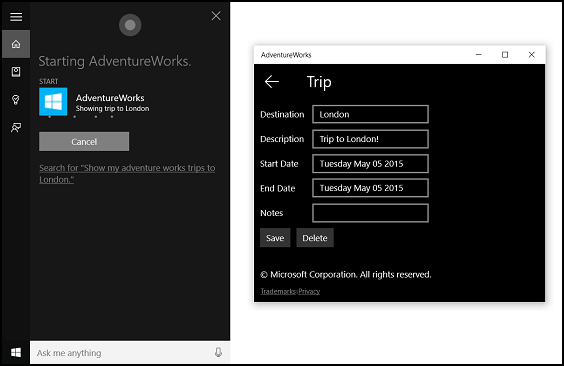
Task: Click 'Showing trip to London' text
Action: [x=112, y=109]
